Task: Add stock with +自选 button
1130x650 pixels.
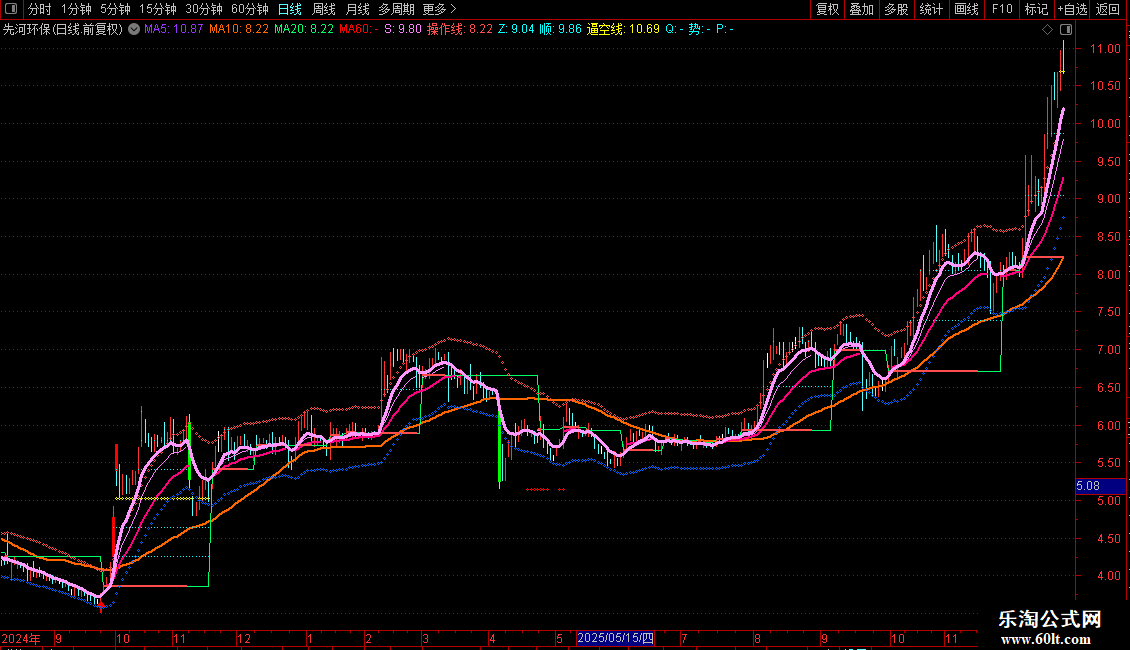Action: click(x=1072, y=9)
